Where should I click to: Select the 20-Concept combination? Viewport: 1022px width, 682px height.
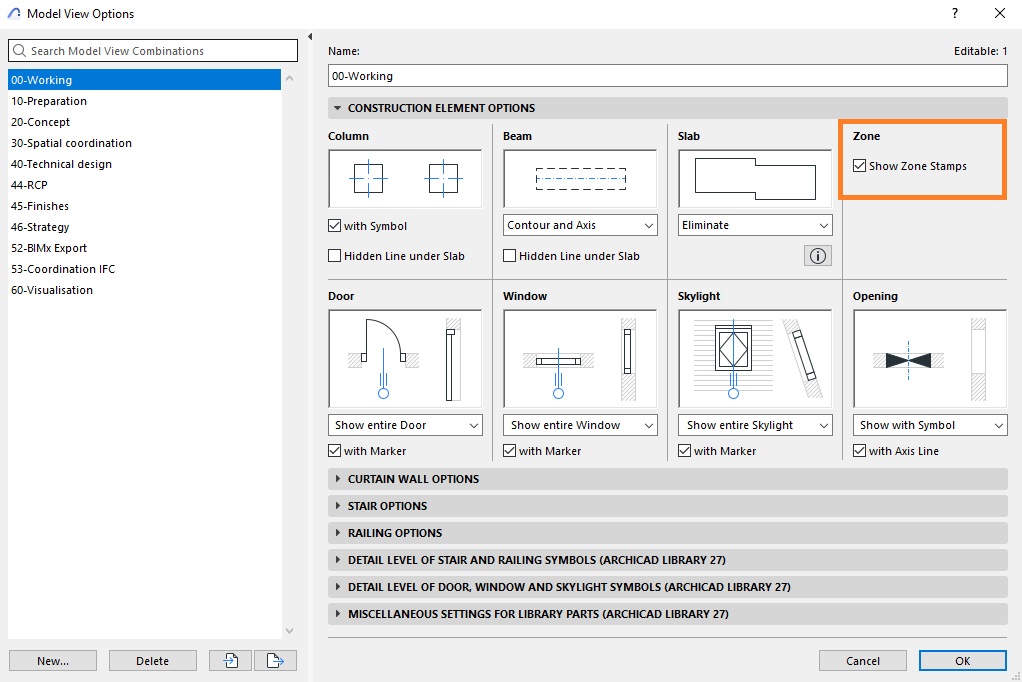[145, 122]
